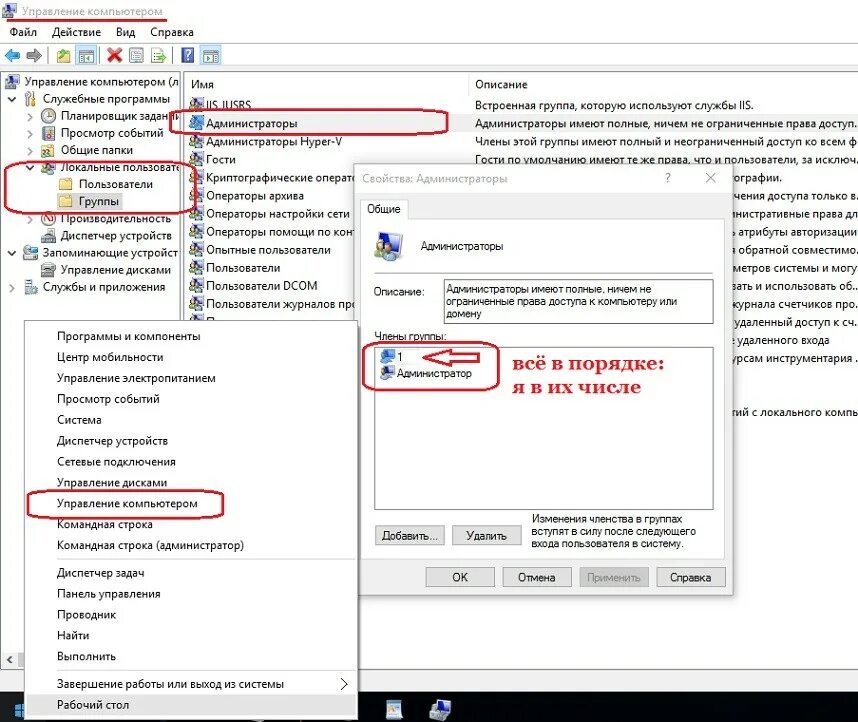Click the Up one level toolbar icon
The width and height of the screenshot is (858, 722).
coord(63,55)
